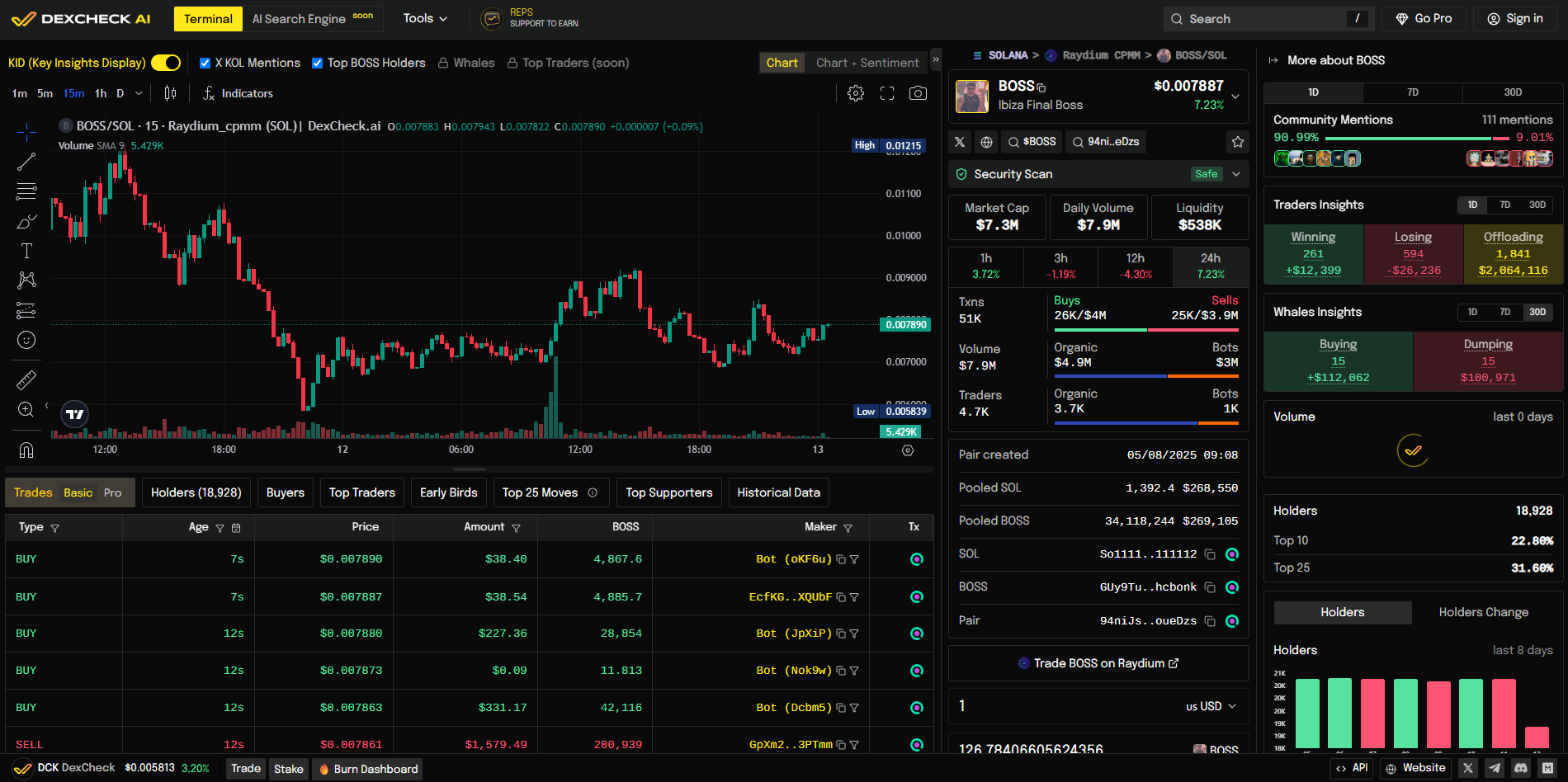1568x782 pixels.
Task: Select the text annotation tool
Action: 26,251
